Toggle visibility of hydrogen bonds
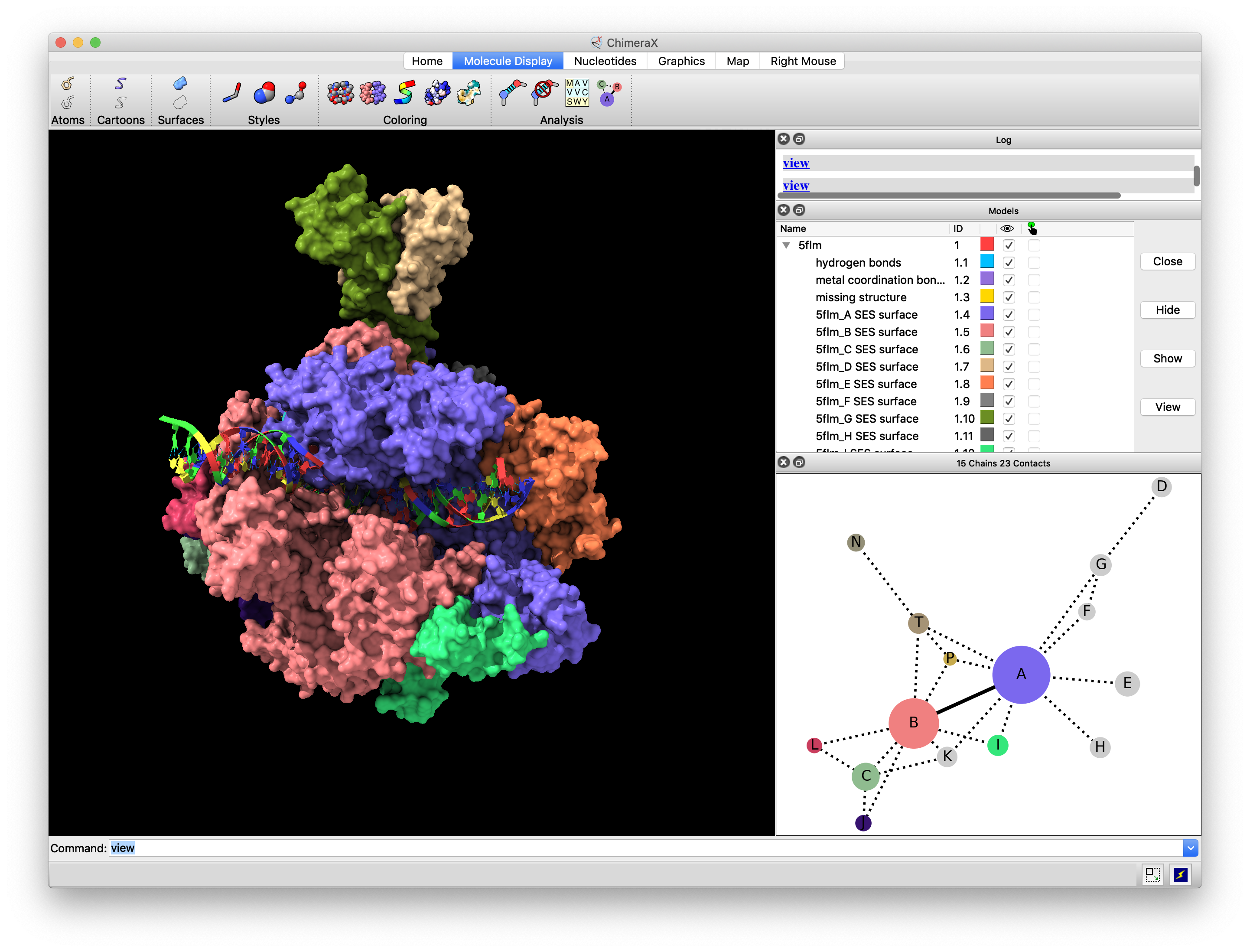Screen dimensions: 1250x952 1009,263
